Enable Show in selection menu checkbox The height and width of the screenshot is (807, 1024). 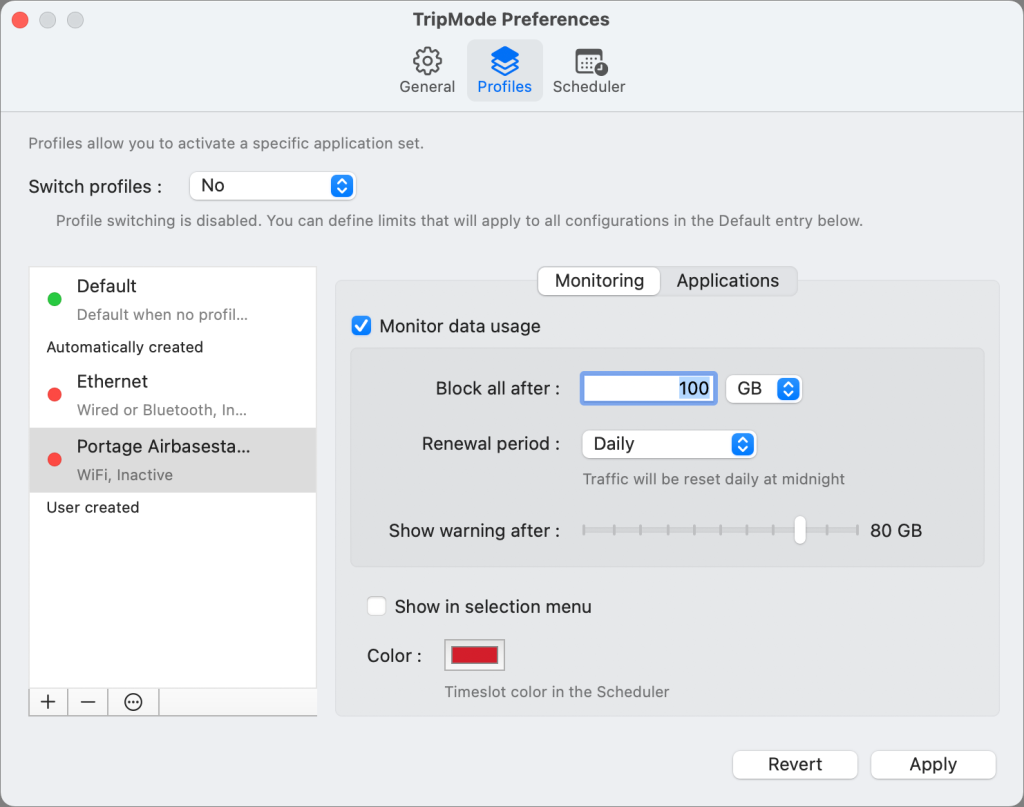click(x=376, y=607)
